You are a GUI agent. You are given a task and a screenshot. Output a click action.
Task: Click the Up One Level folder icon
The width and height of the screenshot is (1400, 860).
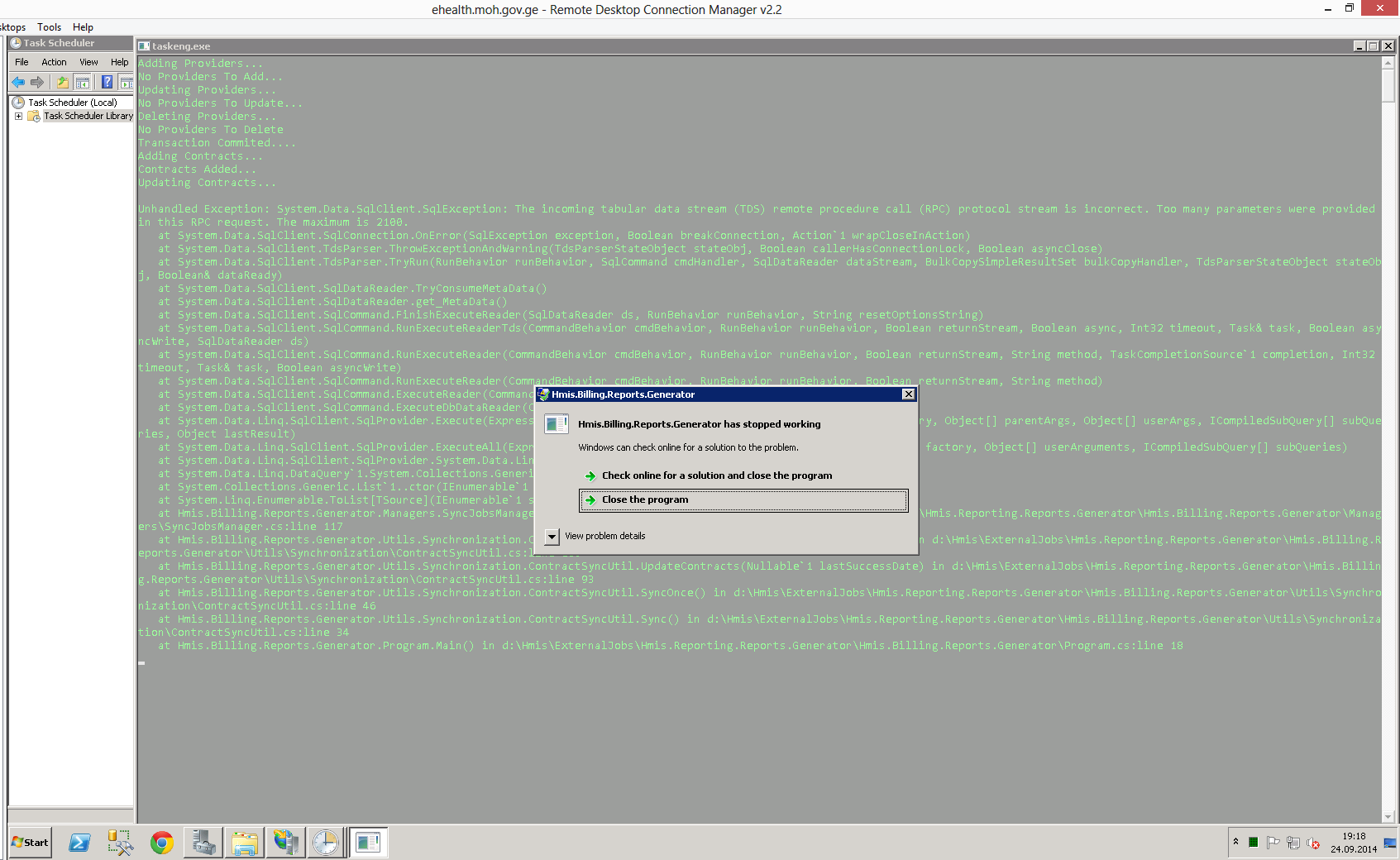coord(62,82)
